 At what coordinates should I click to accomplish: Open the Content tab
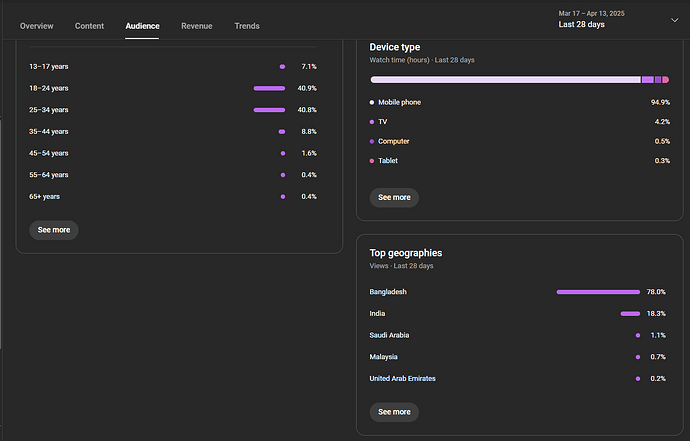tap(89, 25)
